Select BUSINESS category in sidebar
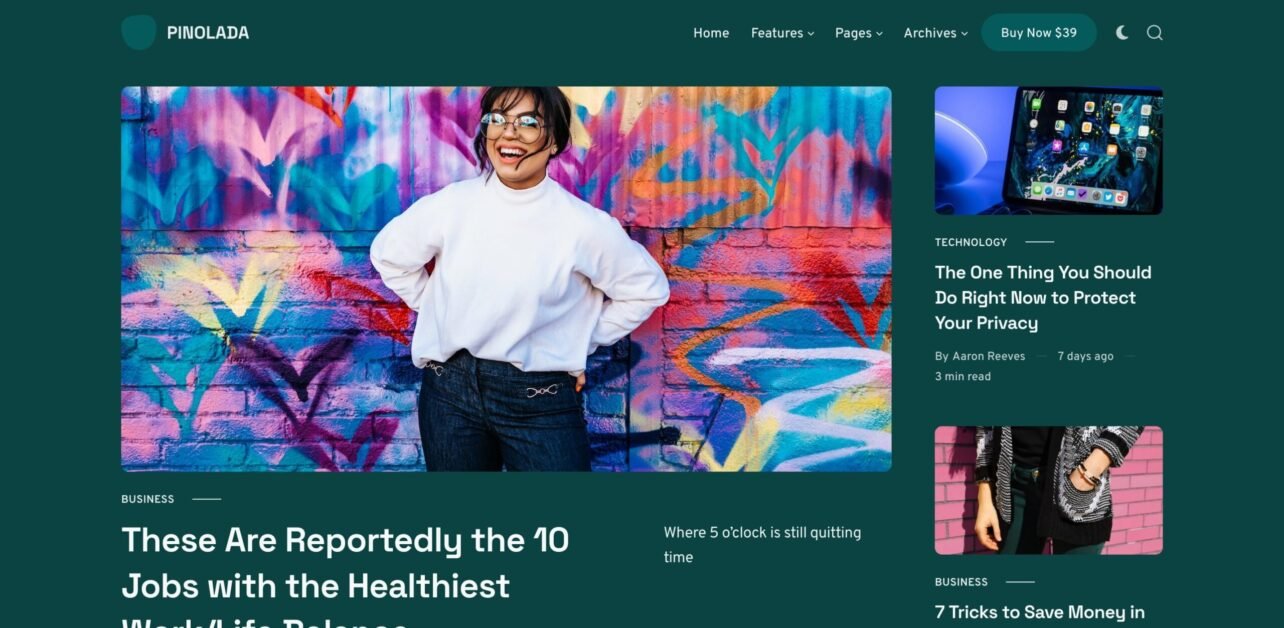Viewport: 1284px width, 628px height. (961, 582)
